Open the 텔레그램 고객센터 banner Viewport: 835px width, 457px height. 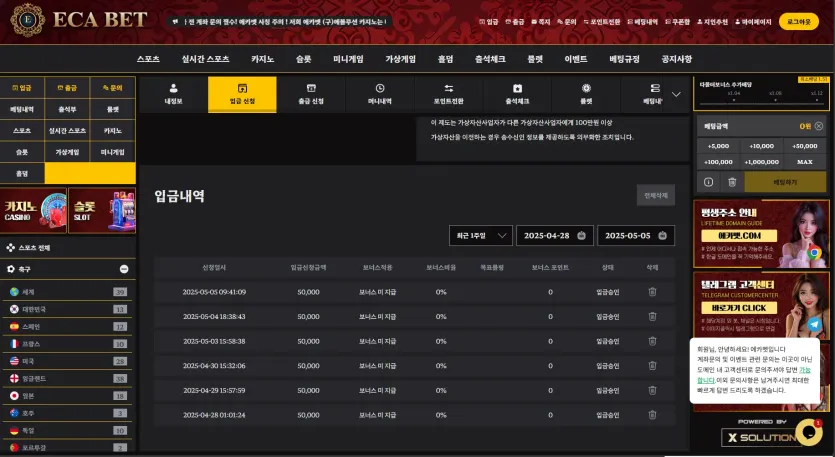point(761,305)
